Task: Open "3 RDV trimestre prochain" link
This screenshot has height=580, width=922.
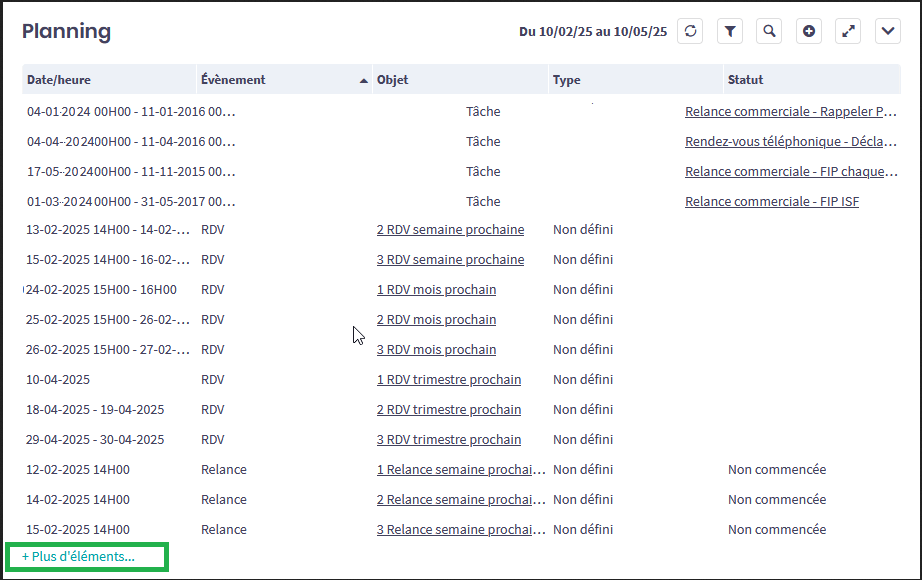Action: [448, 440]
